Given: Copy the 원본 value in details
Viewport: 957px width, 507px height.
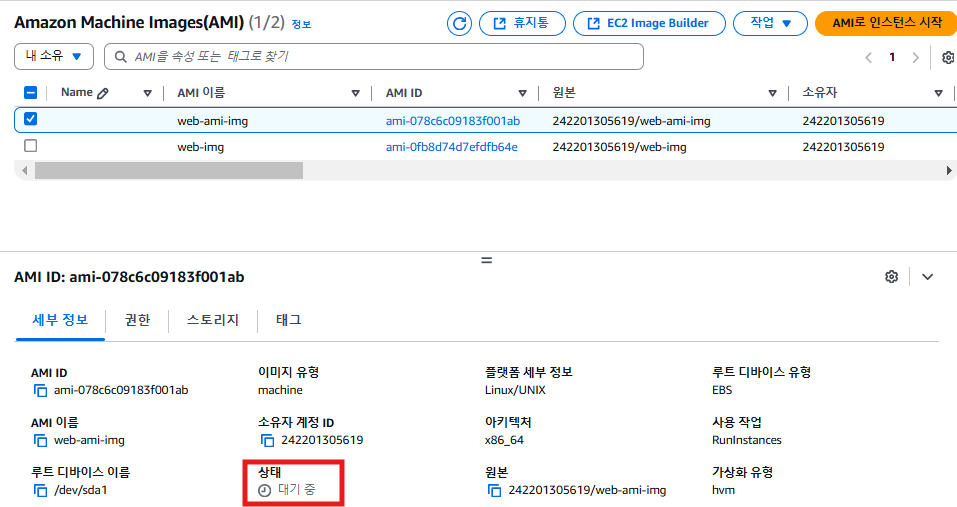Looking at the screenshot, I should [494, 491].
